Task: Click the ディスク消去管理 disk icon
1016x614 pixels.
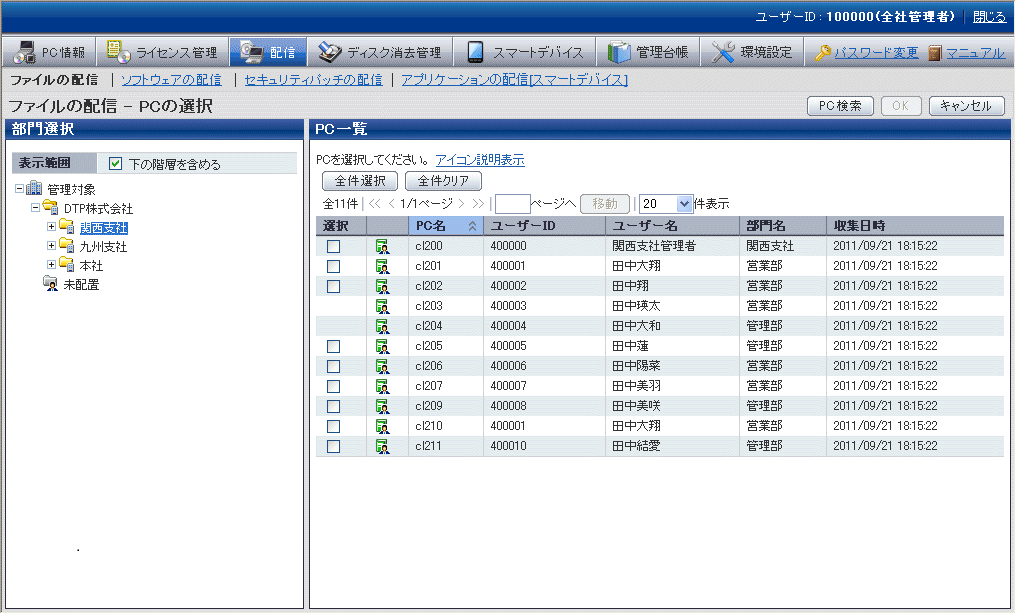Action: (329, 52)
